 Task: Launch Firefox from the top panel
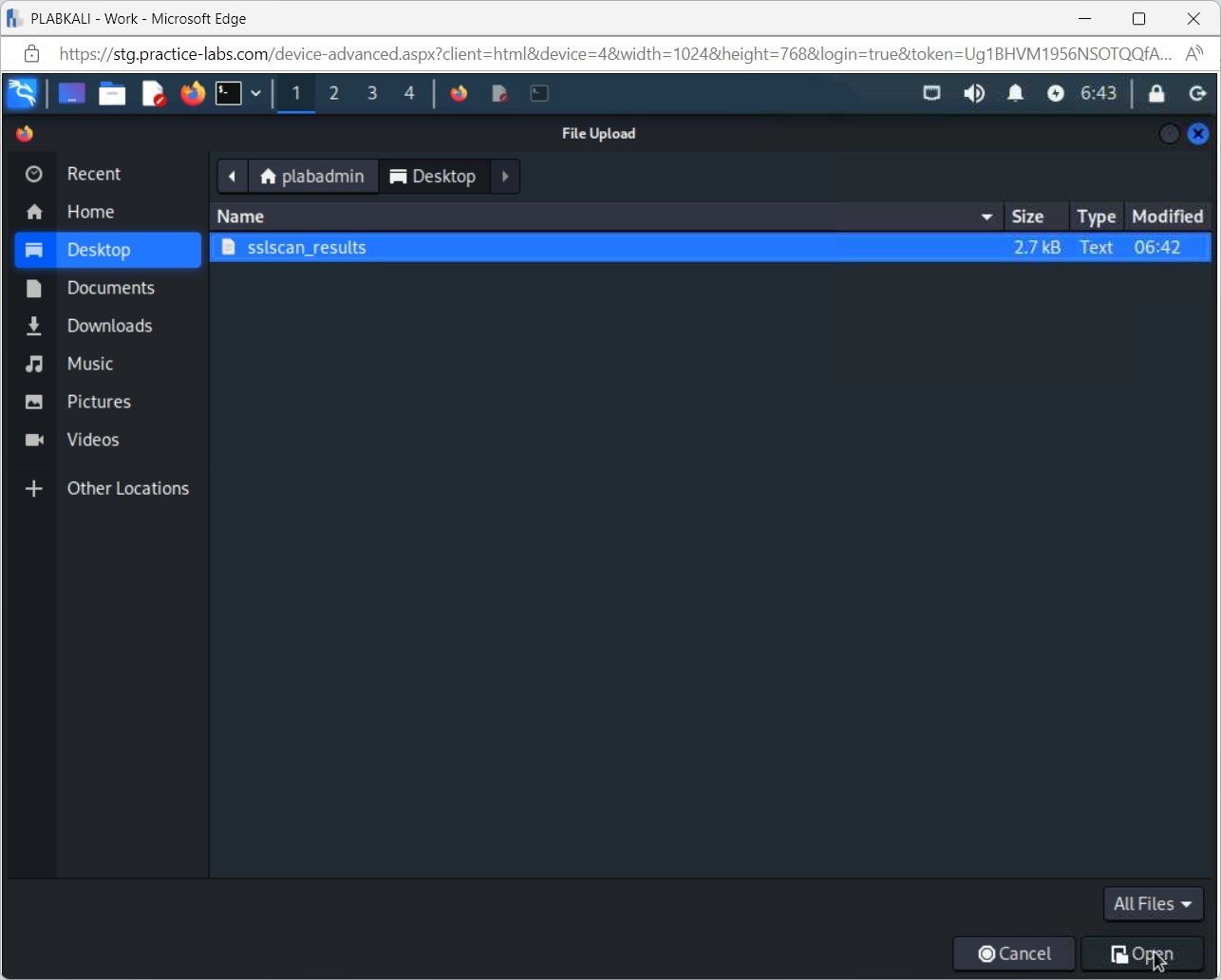[x=193, y=93]
